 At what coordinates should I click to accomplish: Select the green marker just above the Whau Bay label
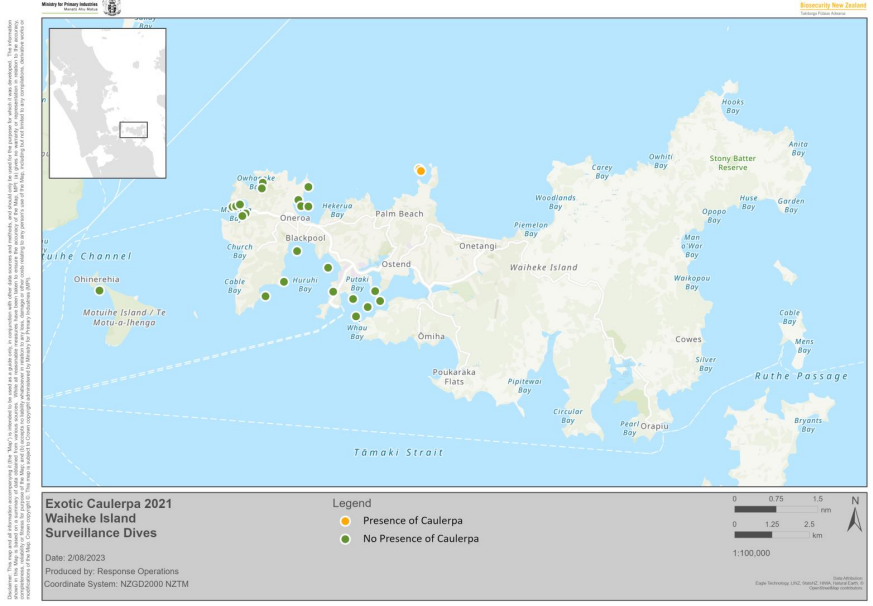point(356,316)
